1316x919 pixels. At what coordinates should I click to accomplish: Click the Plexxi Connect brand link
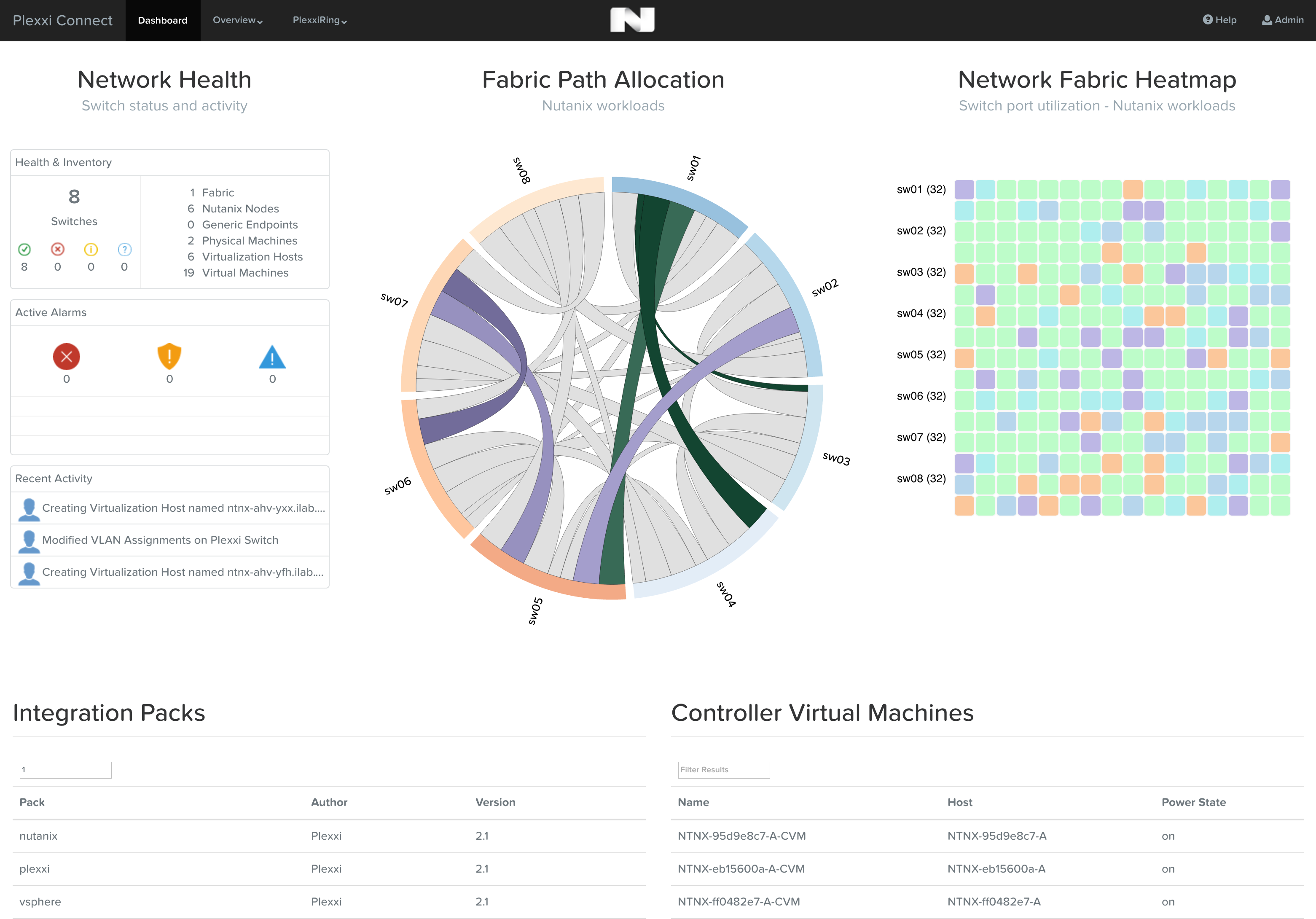coord(62,20)
